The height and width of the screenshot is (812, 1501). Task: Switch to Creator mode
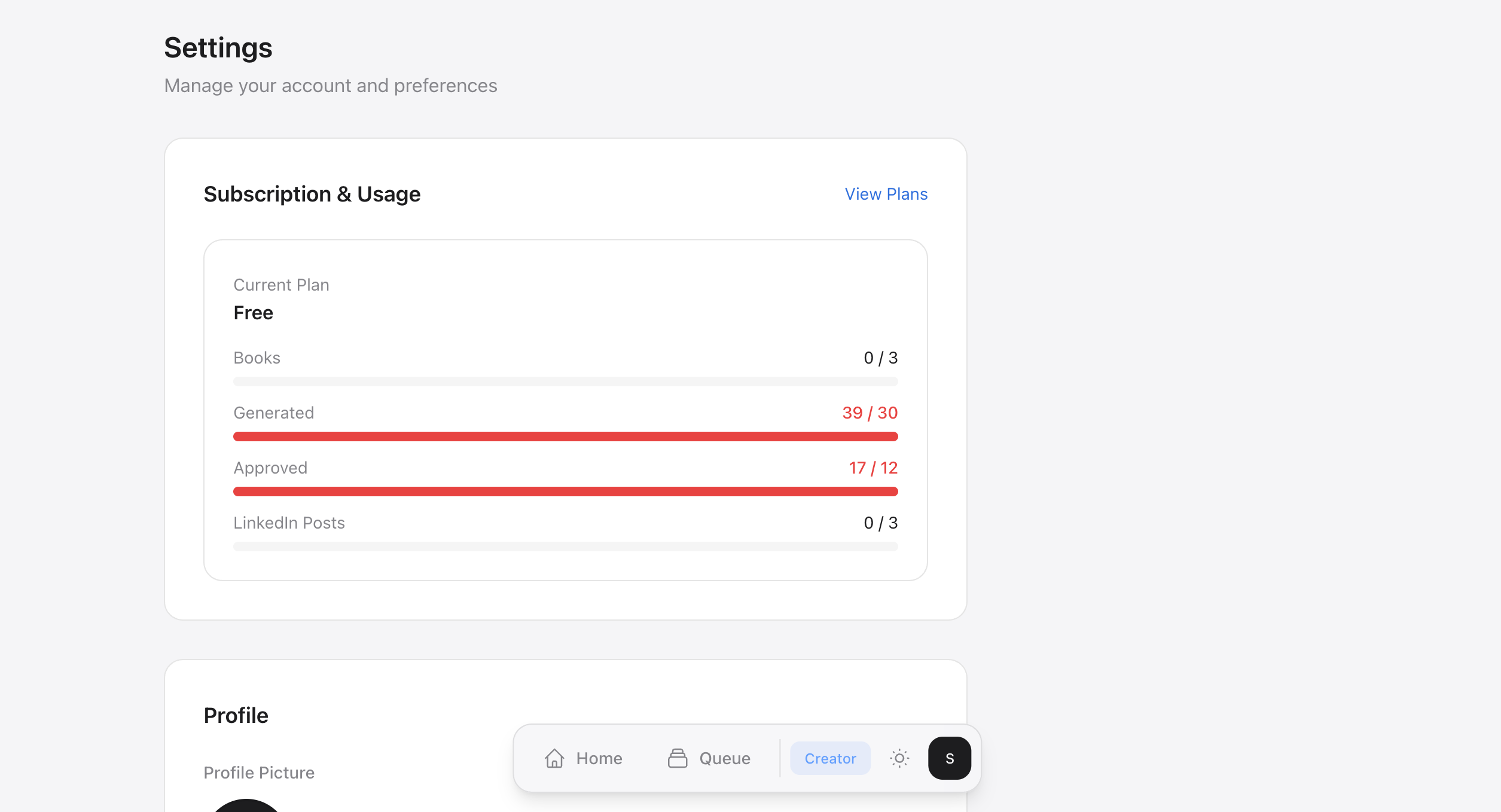(830, 758)
